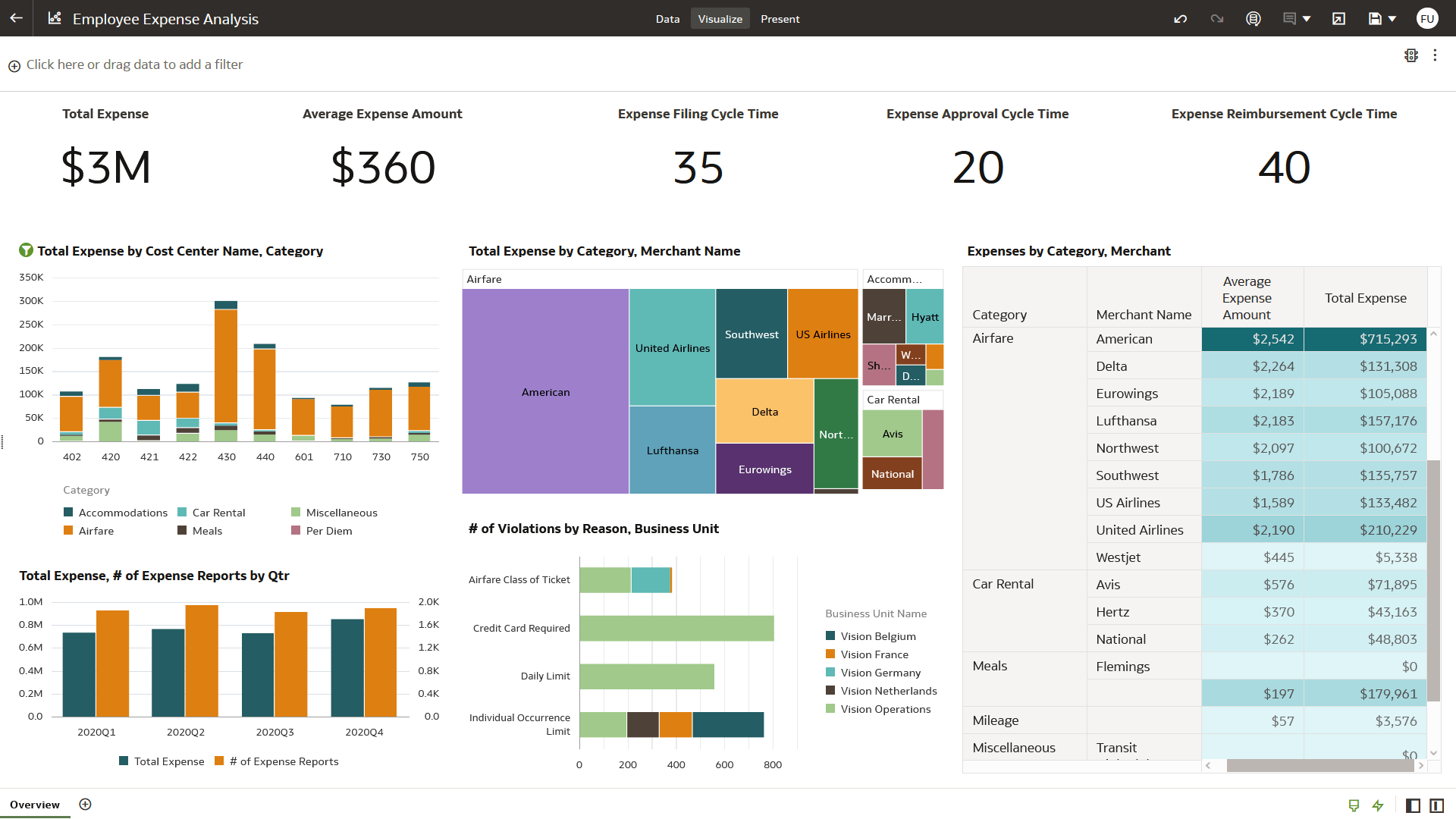Click the undo icon in toolbar
Screen dimensions: 1456x819
point(1180,18)
